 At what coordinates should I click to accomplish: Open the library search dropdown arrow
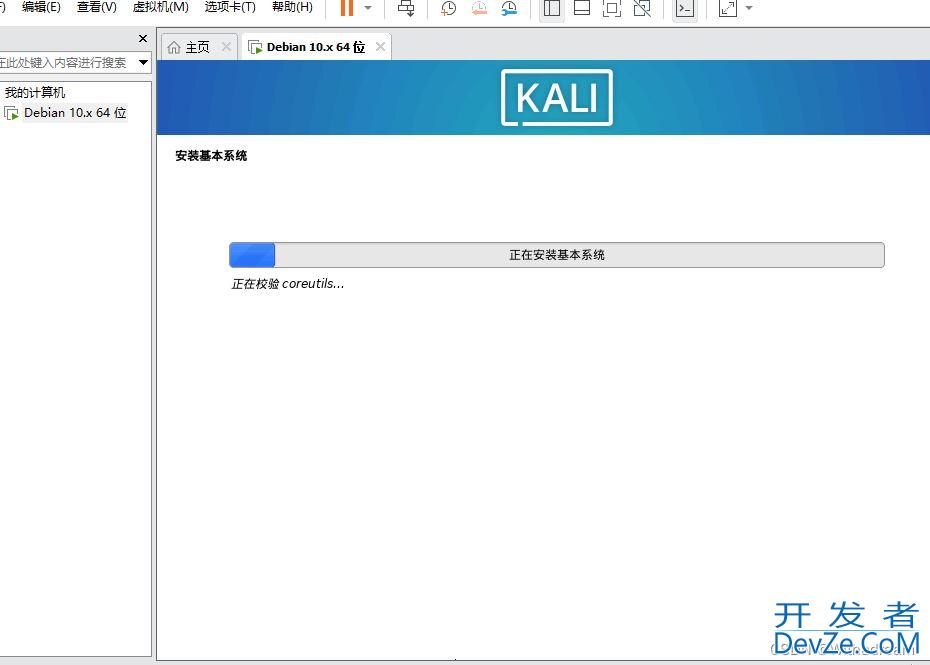[x=143, y=62]
